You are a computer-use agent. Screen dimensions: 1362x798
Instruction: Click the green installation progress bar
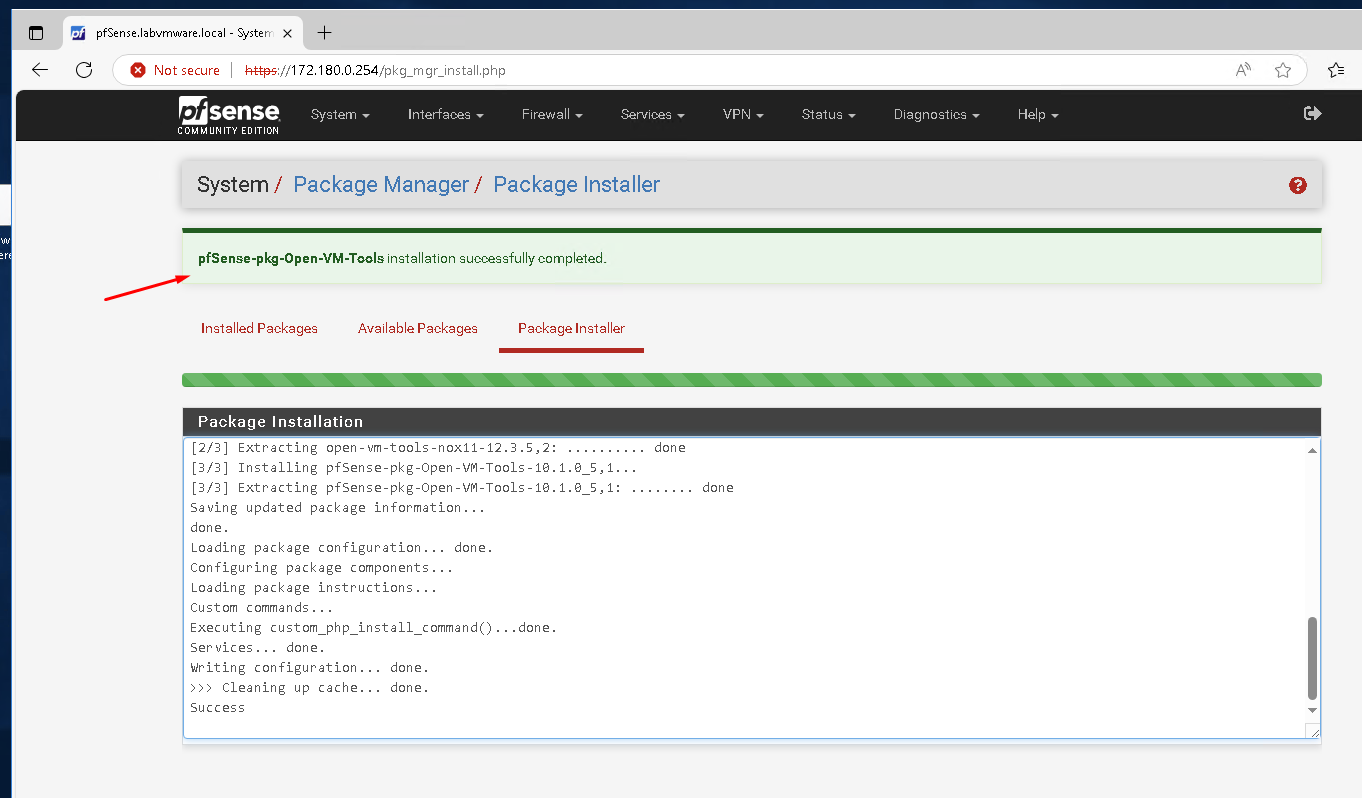pos(751,380)
